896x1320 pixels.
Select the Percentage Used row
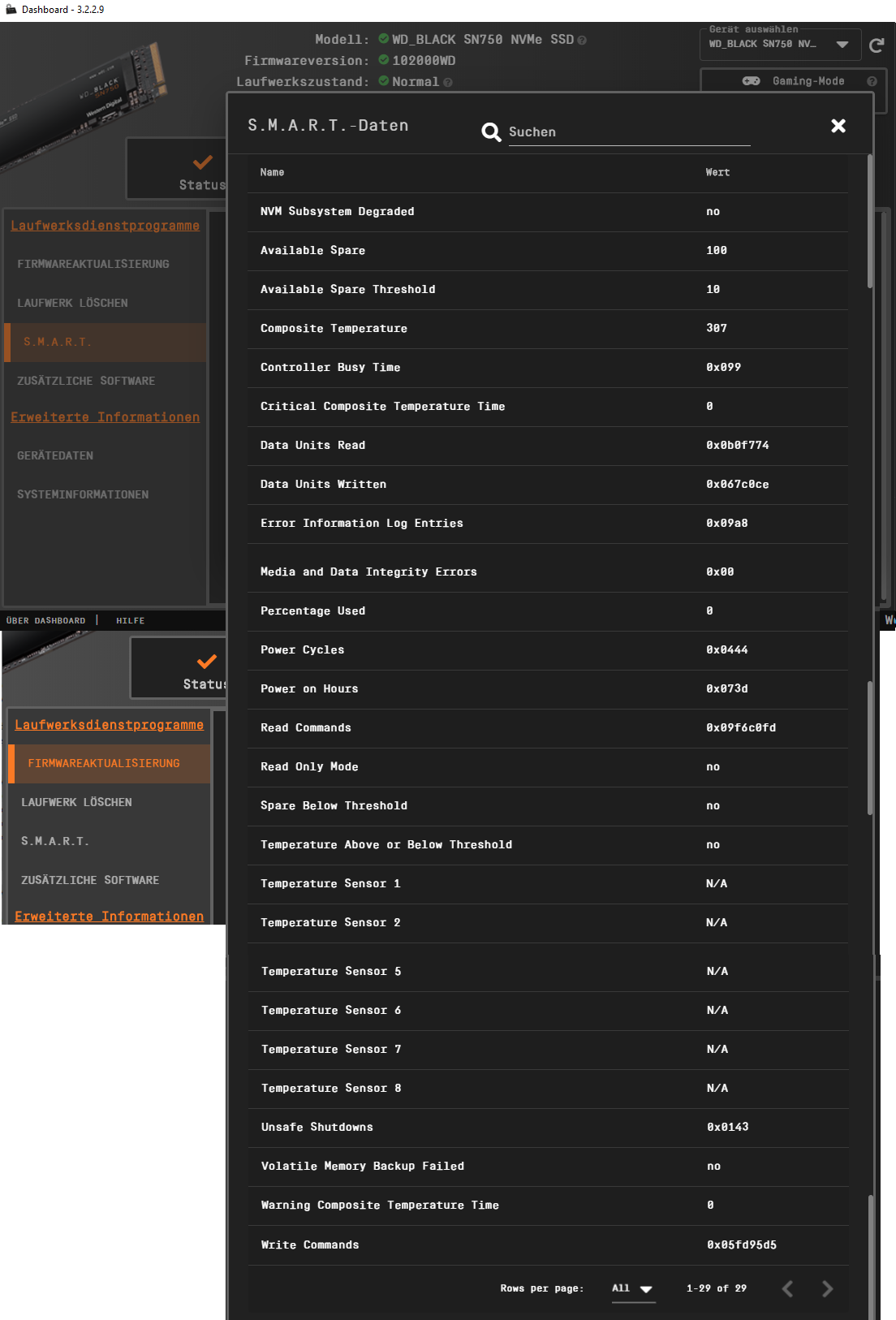pyautogui.click(x=548, y=611)
